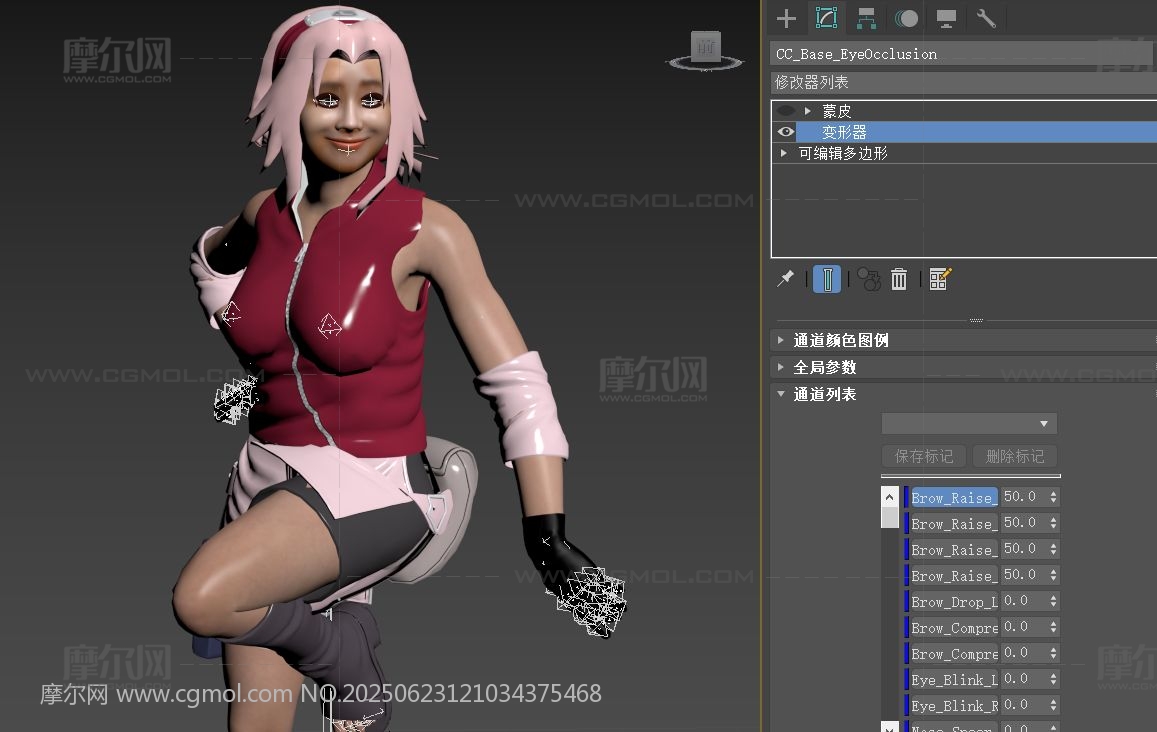Image resolution: width=1157 pixels, height=732 pixels.
Task: Click the channel list scroll-up arrow
Action: [890, 497]
